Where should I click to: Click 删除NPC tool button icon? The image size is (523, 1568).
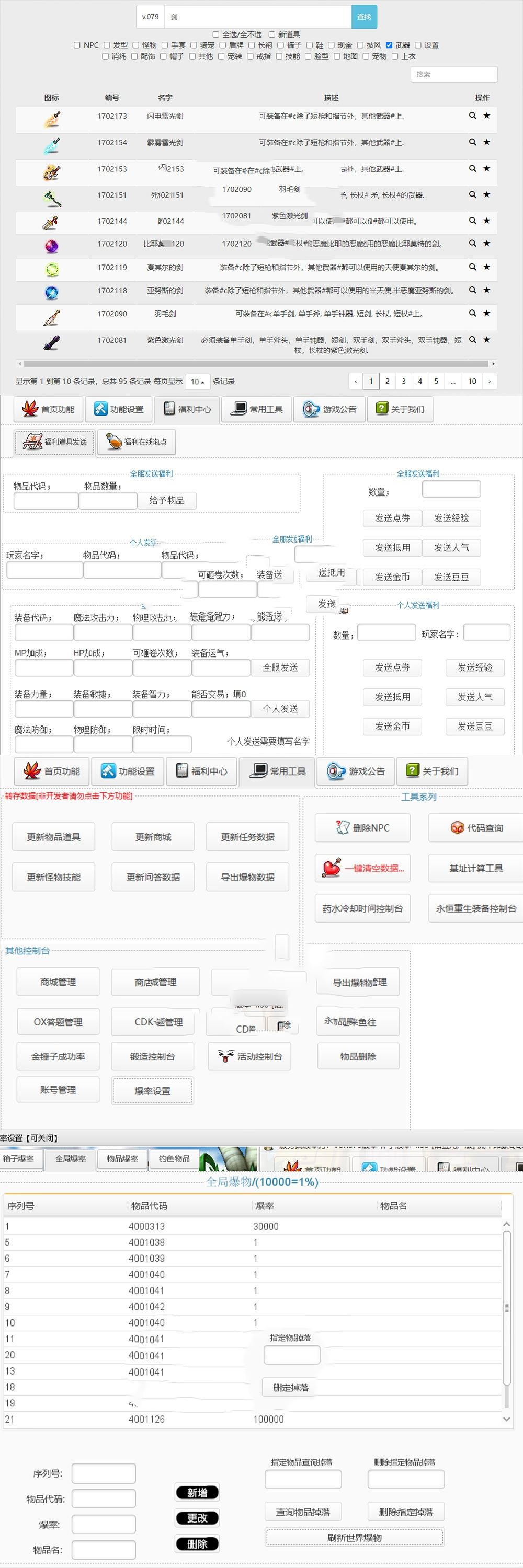[342, 827]
